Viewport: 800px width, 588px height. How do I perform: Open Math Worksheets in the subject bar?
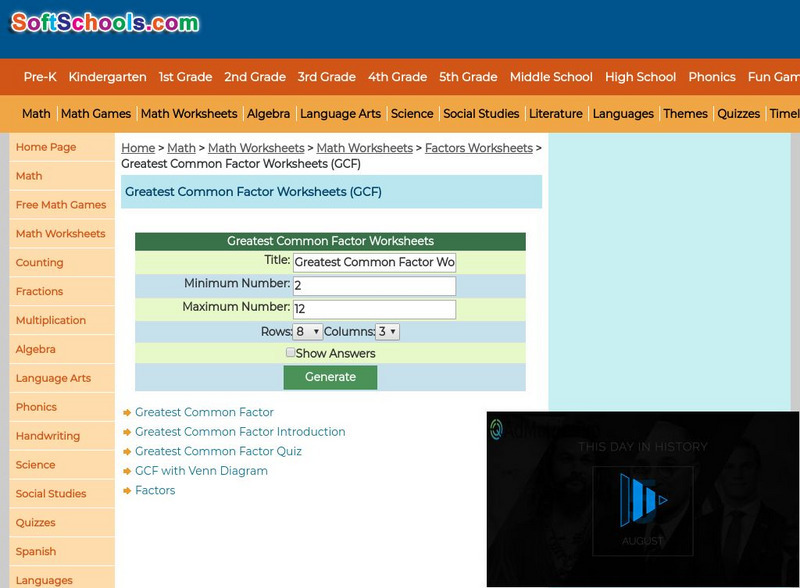click(x=189, y=114)
